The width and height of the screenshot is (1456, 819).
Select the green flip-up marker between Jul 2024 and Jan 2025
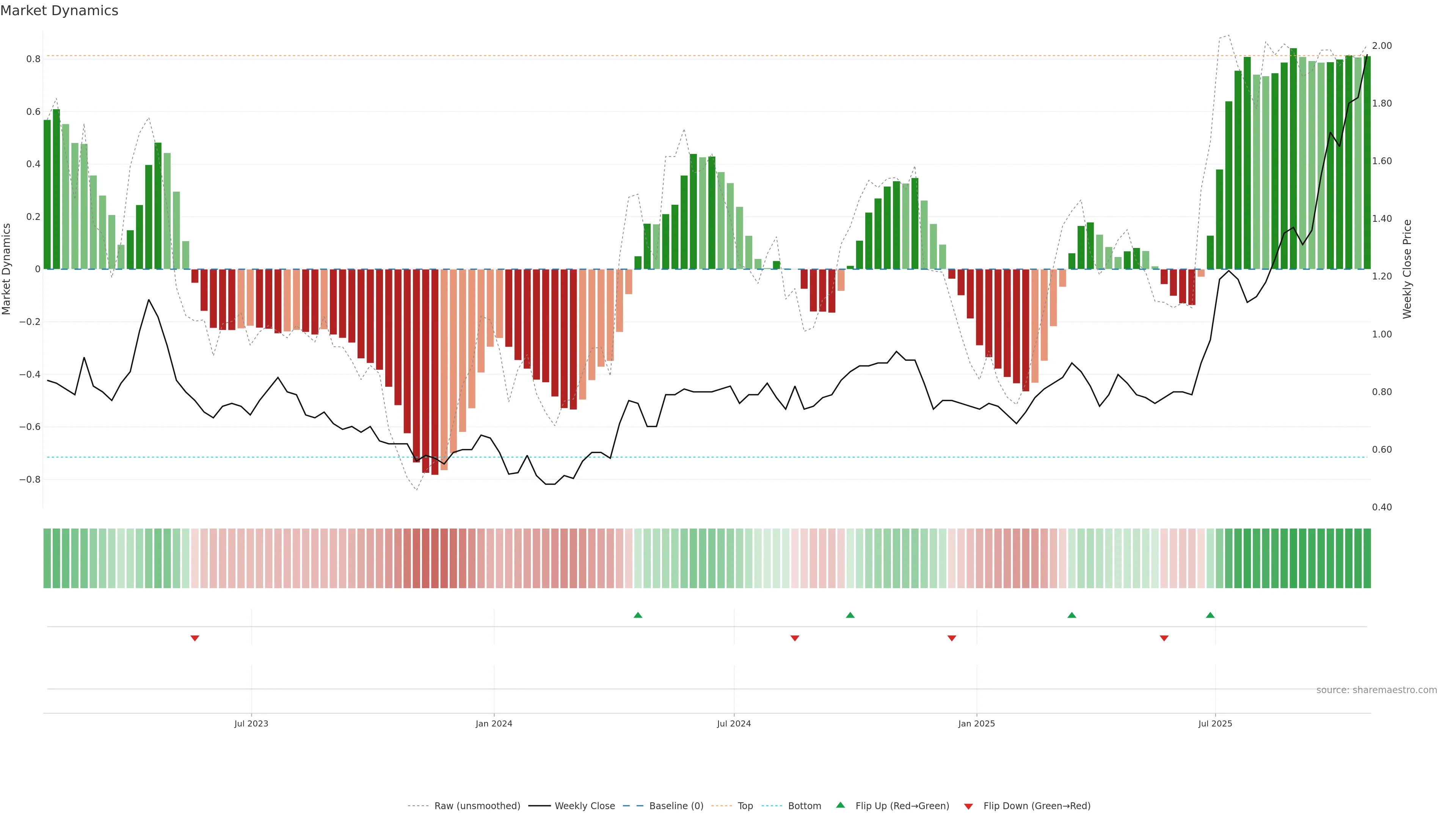(850, 615)
